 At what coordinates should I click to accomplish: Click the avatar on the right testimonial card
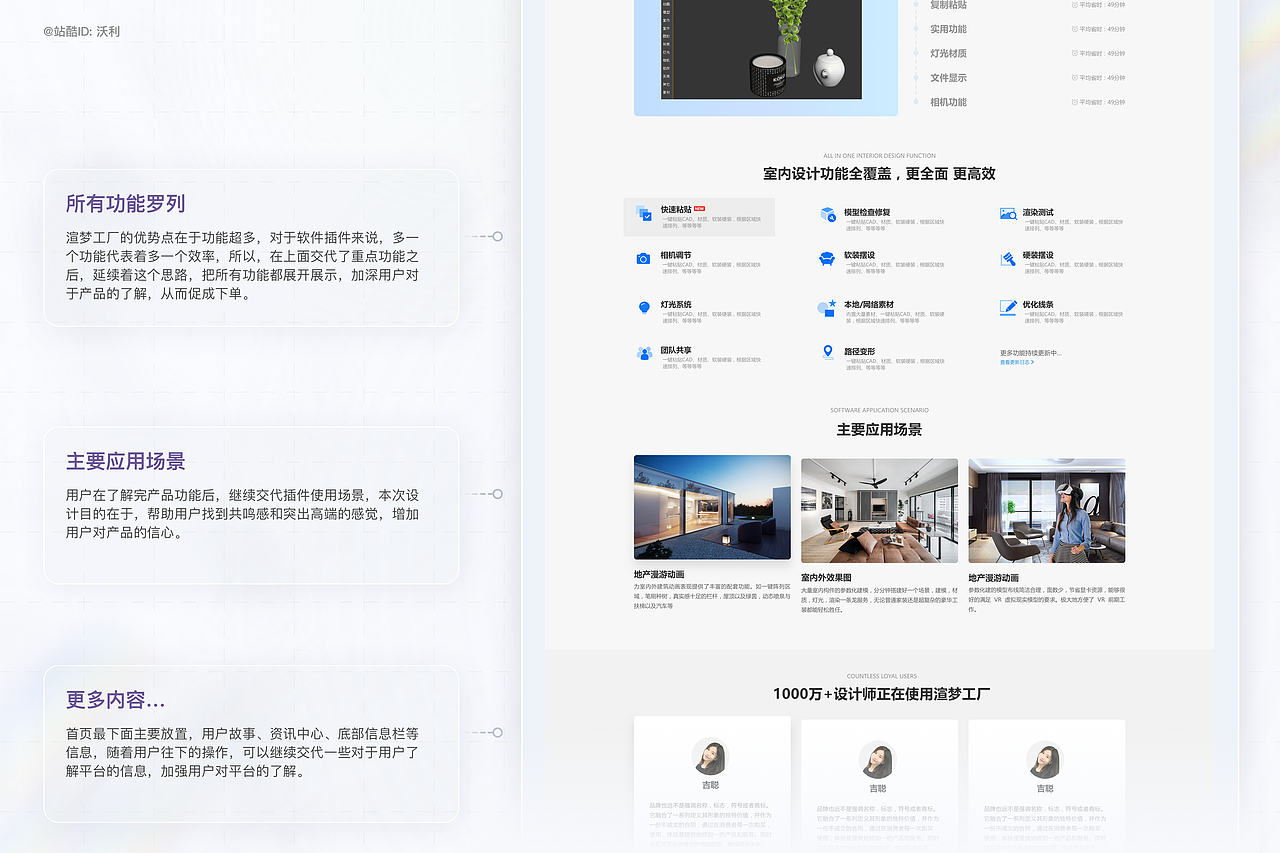[1045, 759]
